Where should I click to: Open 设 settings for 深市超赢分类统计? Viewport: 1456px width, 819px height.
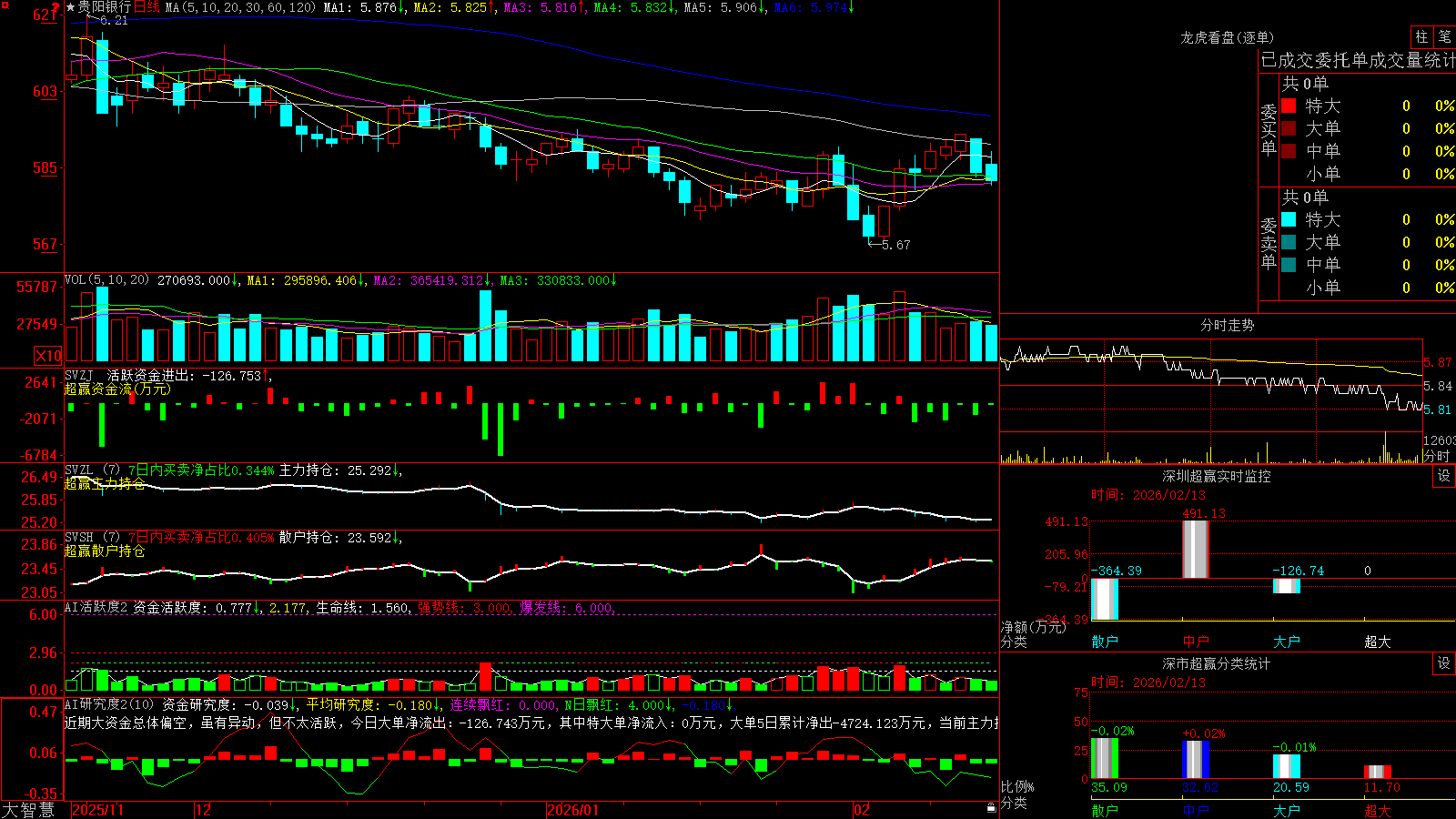(1444, 663)
